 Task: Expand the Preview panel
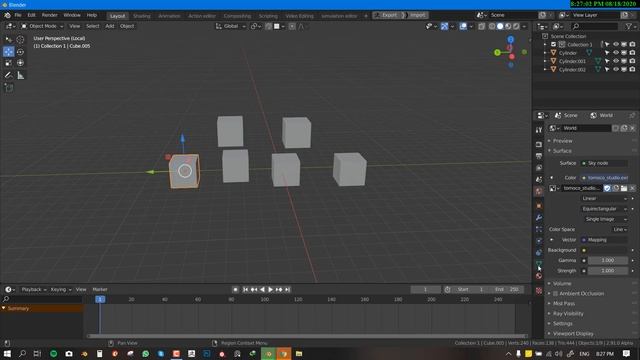click(562, 141)
